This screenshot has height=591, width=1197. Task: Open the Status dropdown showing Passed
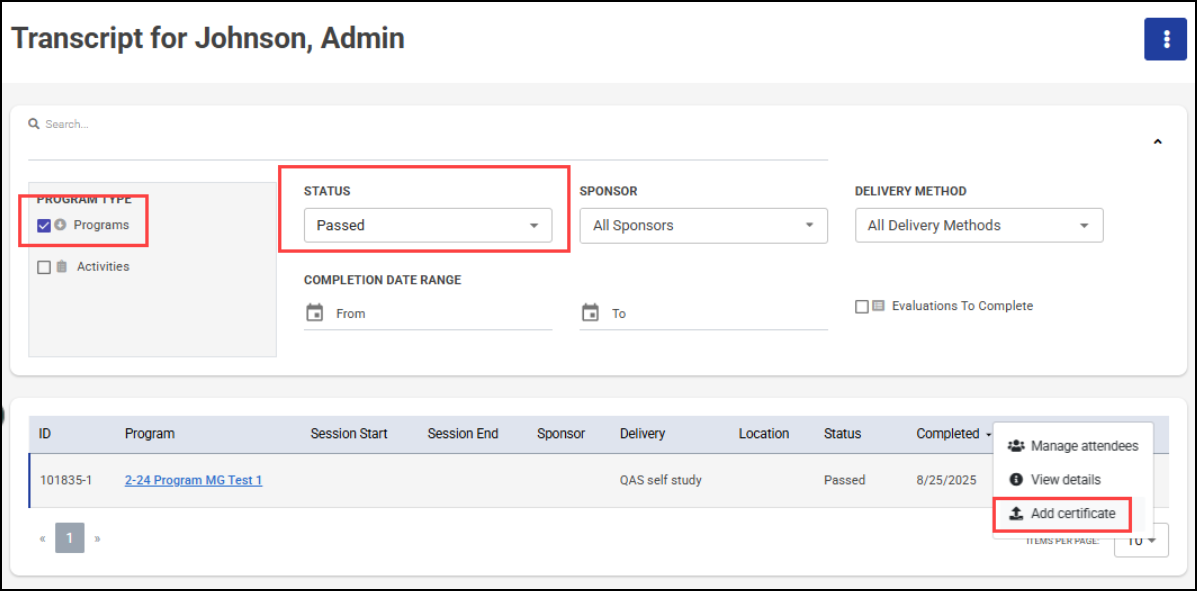(428, 225)
